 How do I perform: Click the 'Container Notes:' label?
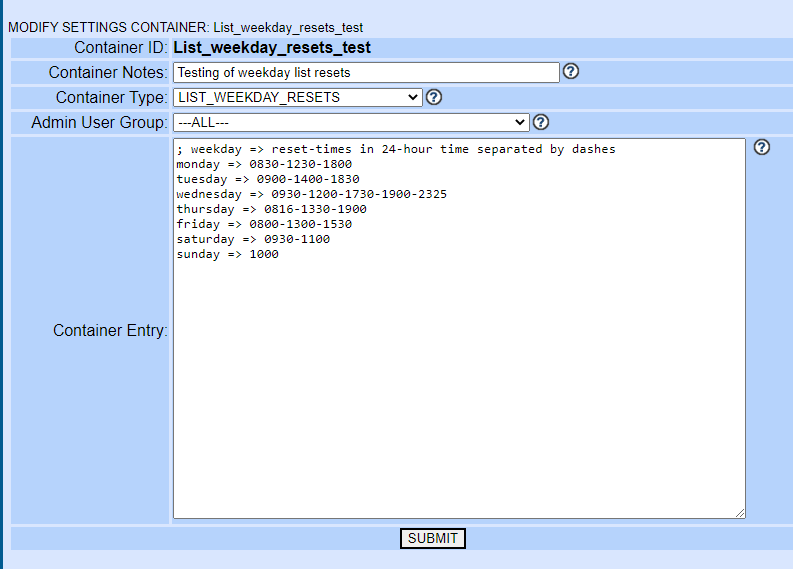point(108,72)
